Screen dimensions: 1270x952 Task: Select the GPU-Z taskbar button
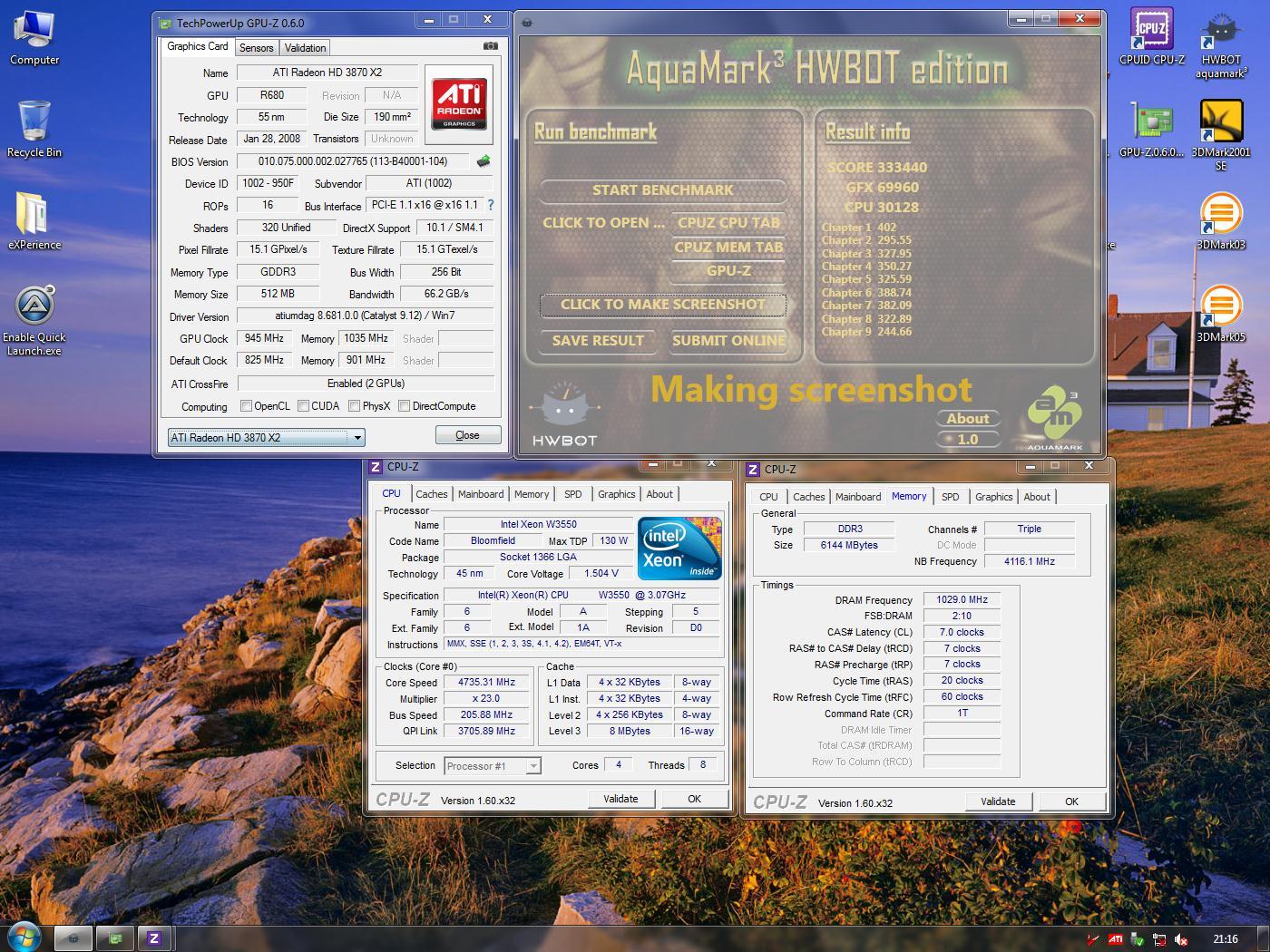tap(115, 938)
